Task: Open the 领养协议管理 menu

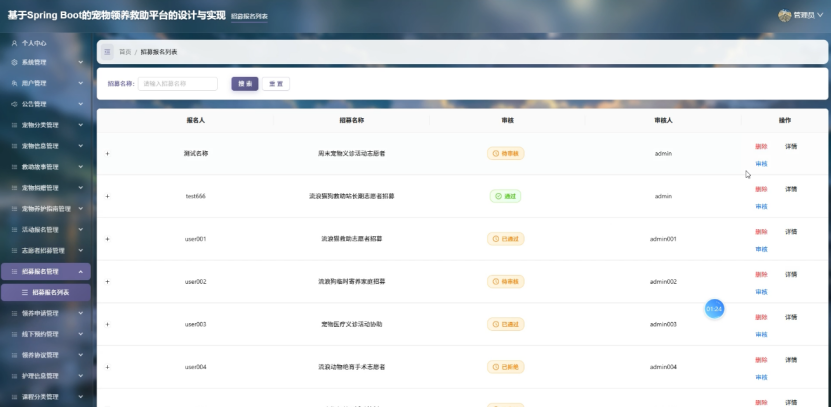Action: 46,355
